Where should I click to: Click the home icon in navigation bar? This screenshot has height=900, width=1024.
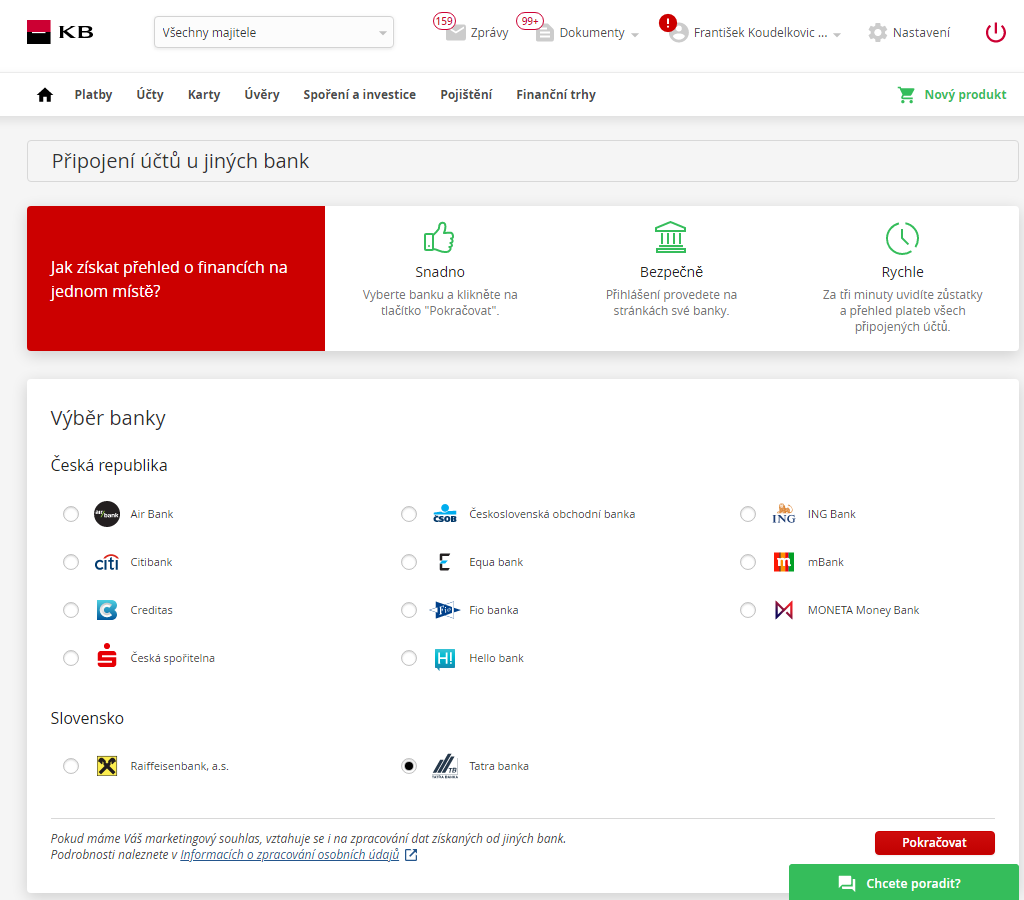tap(44, 95)
